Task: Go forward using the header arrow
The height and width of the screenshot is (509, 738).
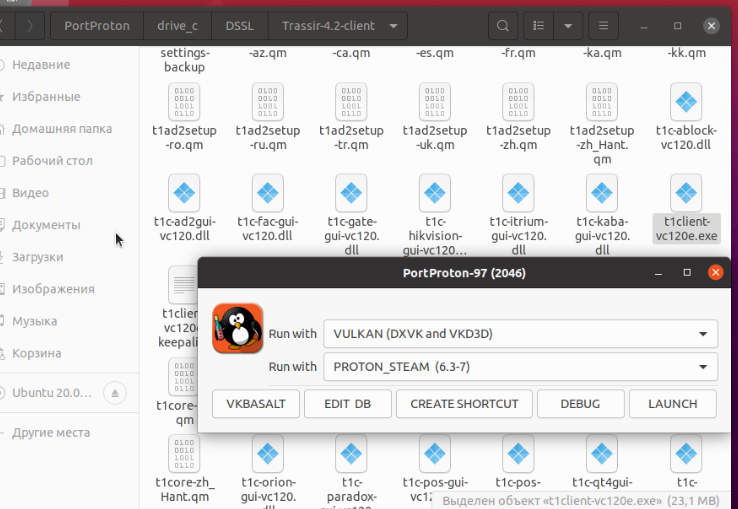Action: (30, 25)
